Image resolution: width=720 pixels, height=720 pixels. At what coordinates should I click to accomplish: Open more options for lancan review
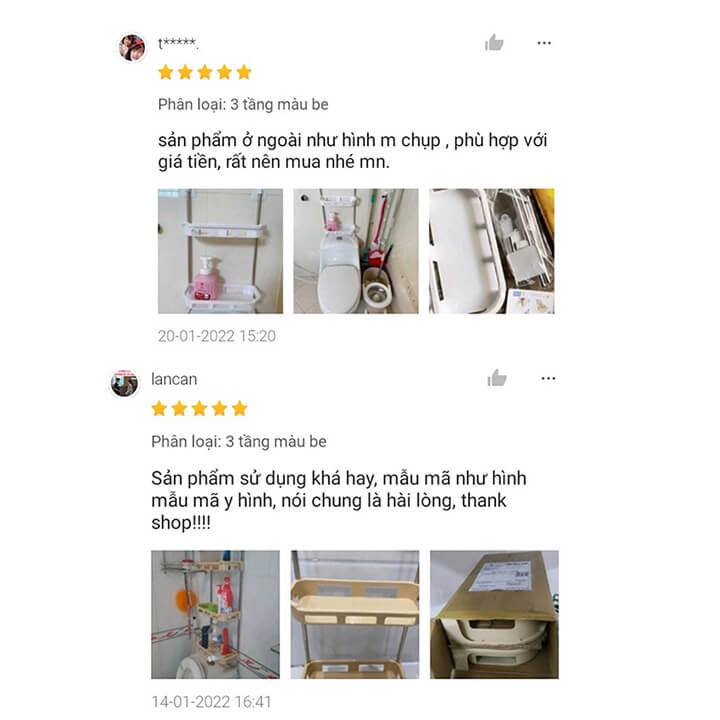pyautogui.click(x=548, y=379)
